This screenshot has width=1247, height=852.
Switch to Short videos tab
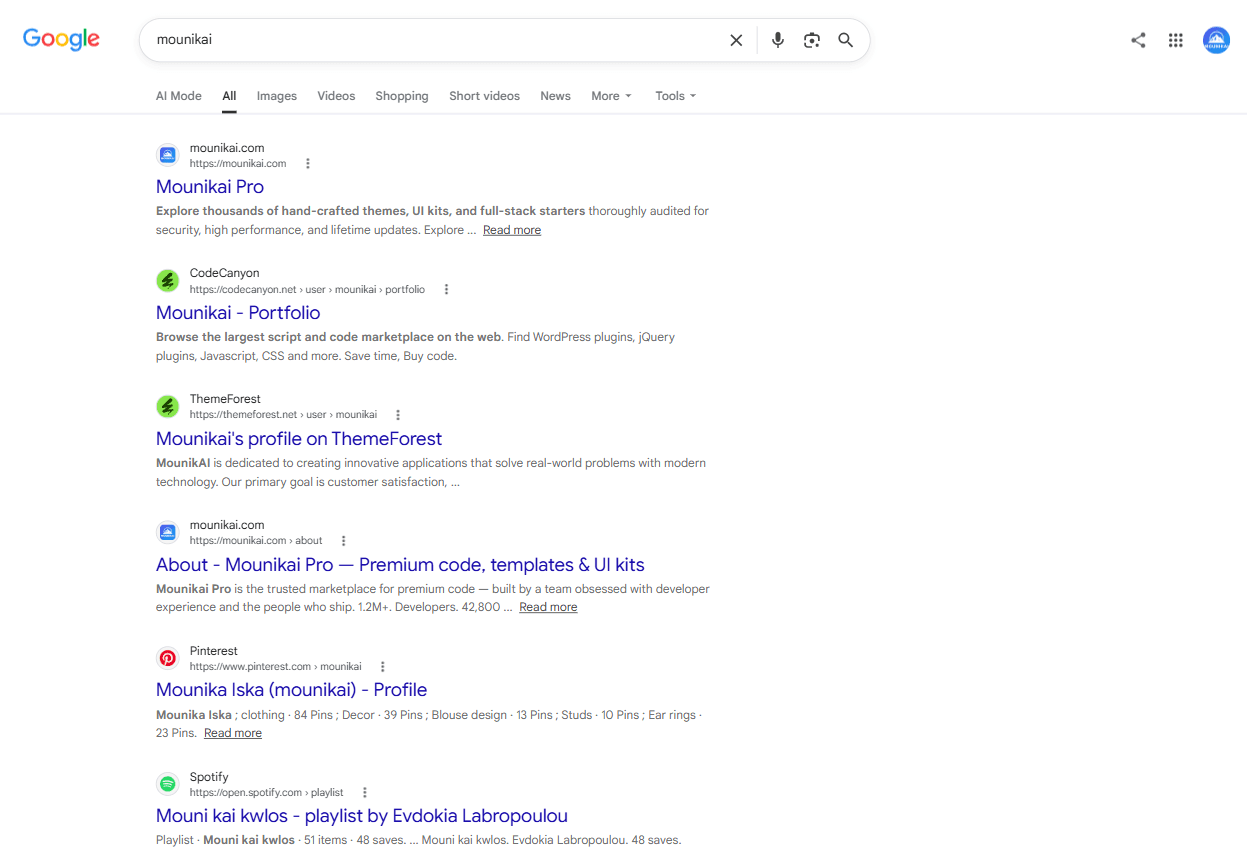[484, 96]
